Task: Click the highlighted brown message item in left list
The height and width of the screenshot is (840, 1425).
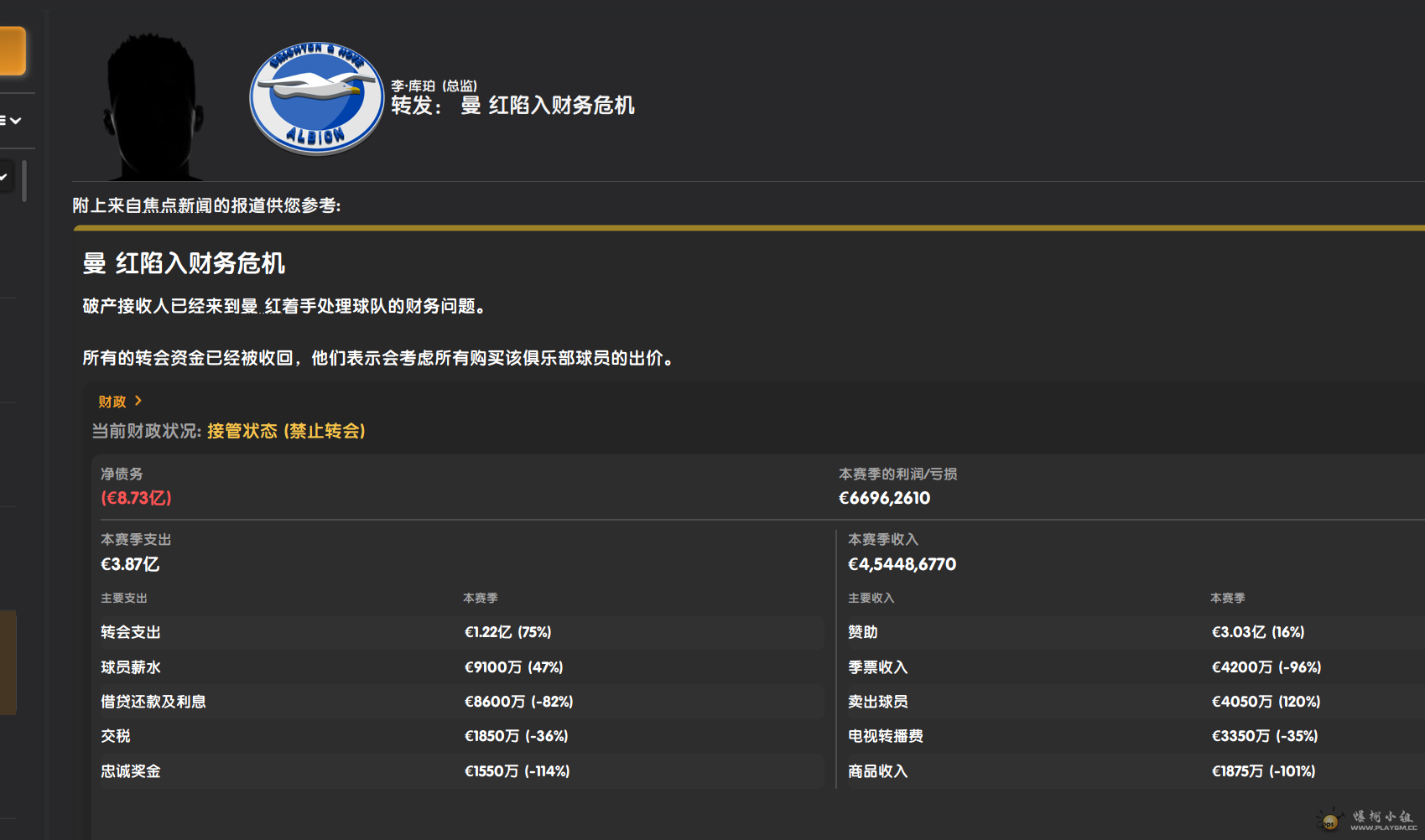Action: (8, 662)
